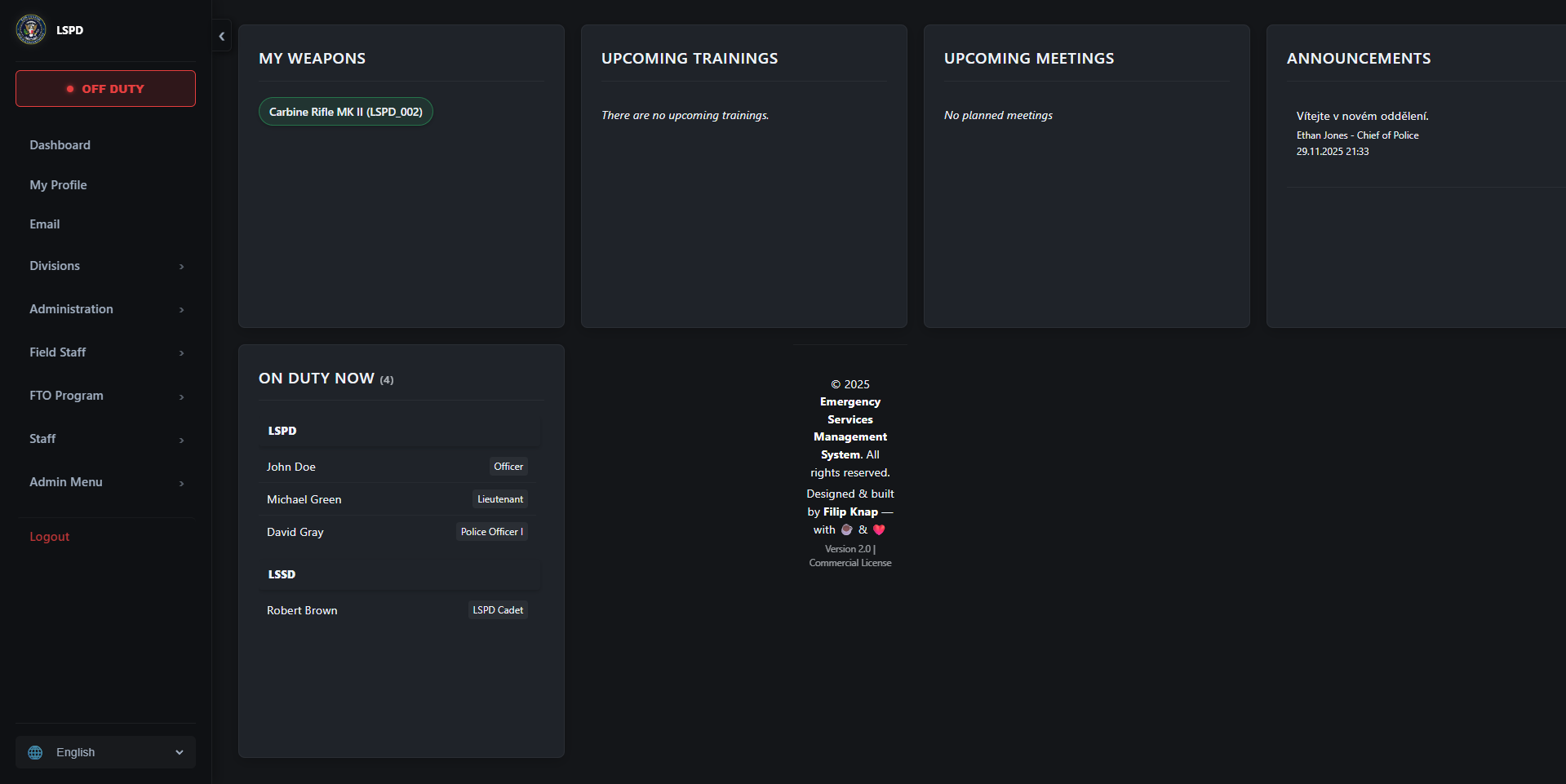1566x784 pixels.
Task: Expand the Field Staff submenu
Action: [x=105, y=352]
